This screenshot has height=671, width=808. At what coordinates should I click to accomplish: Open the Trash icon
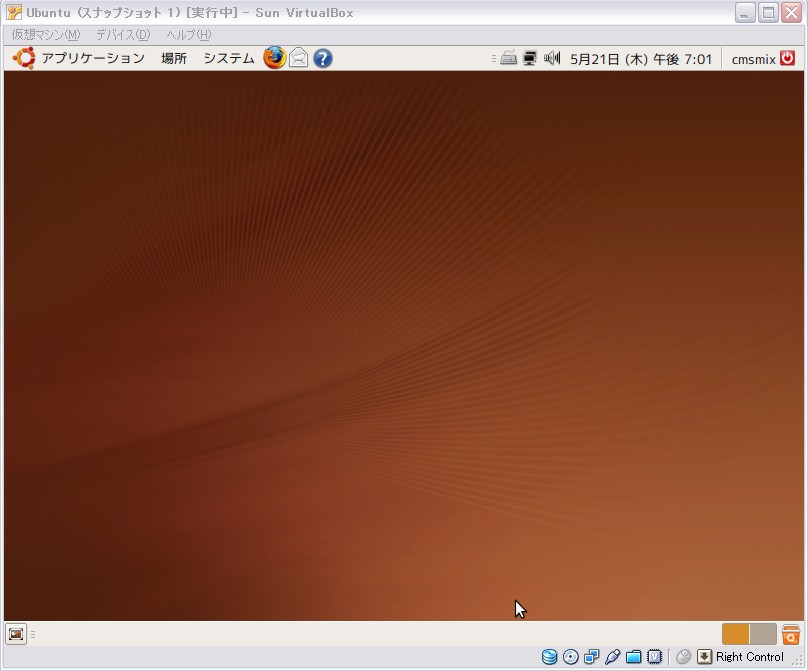(x=790, y=634)
